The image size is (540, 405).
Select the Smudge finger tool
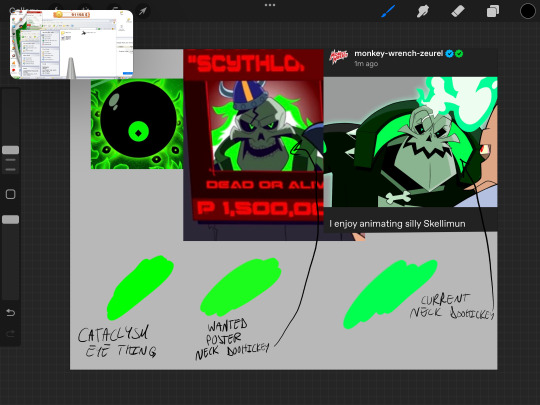(423, 11)
